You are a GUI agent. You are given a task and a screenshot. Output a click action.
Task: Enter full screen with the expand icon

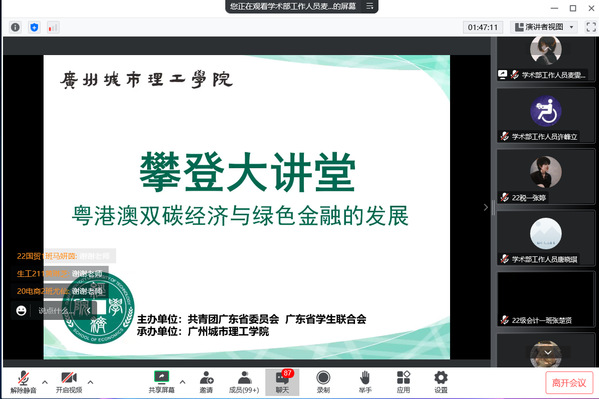click(591, 27)
